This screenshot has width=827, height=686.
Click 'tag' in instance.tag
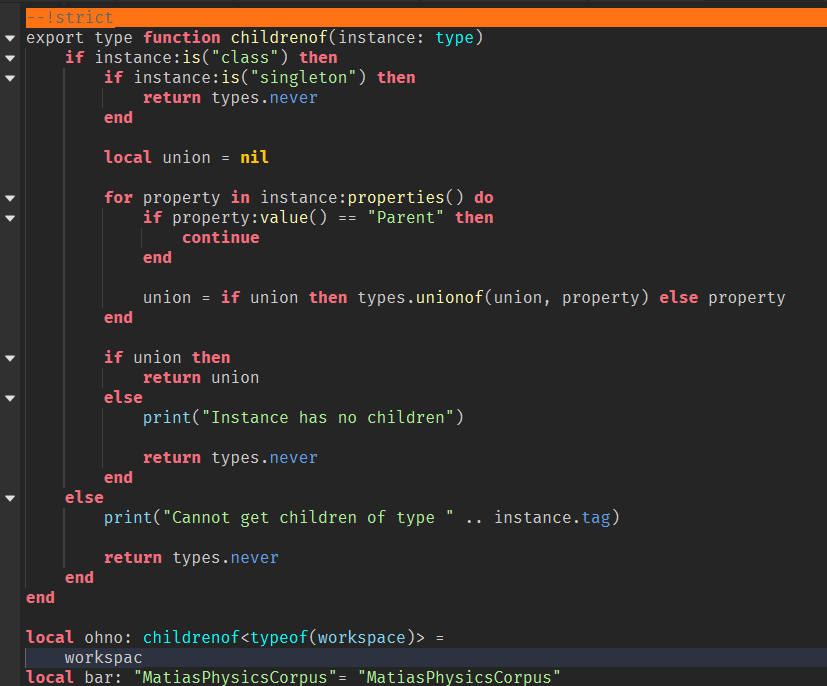596,517
